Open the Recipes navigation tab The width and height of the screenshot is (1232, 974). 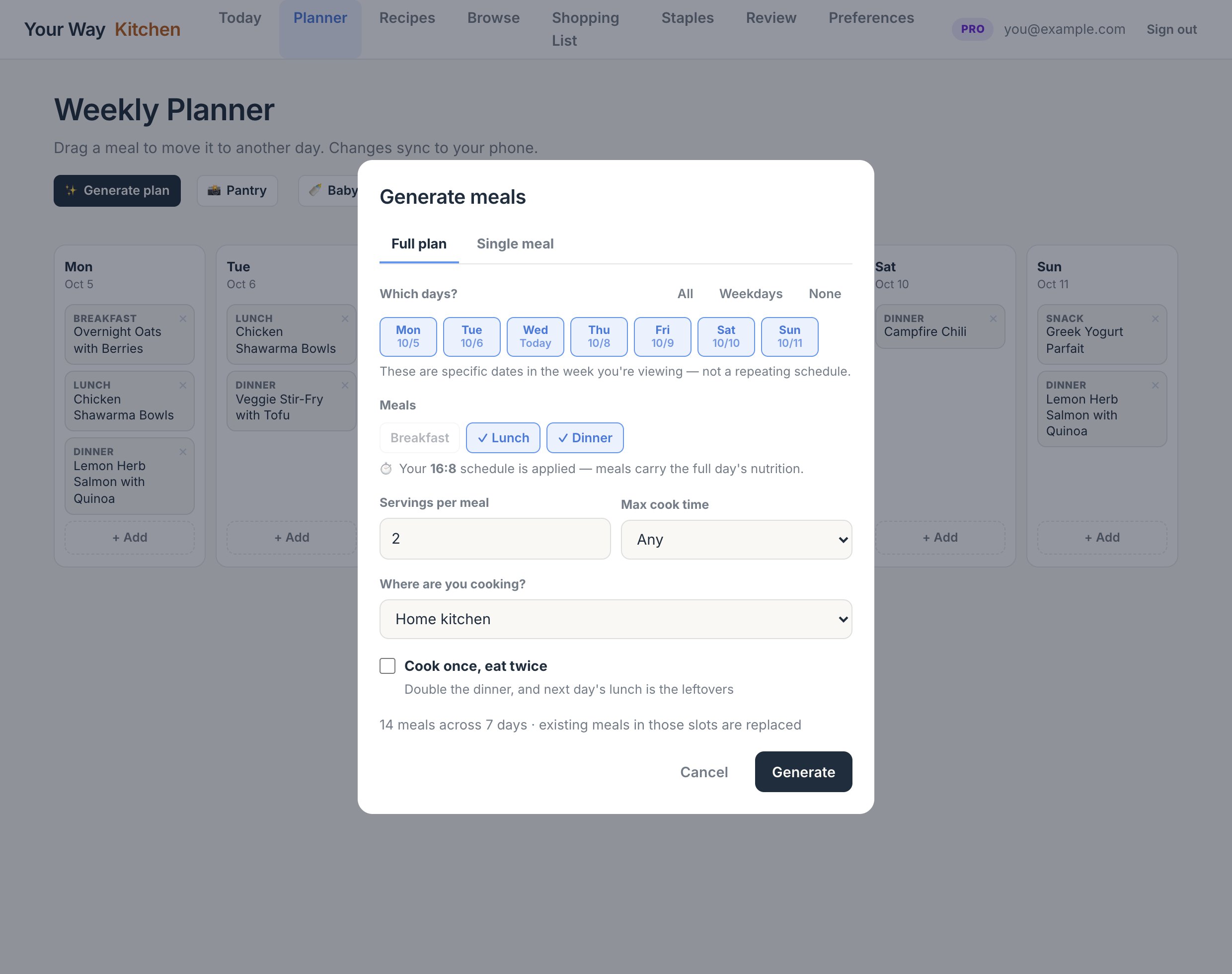point(407,18)
